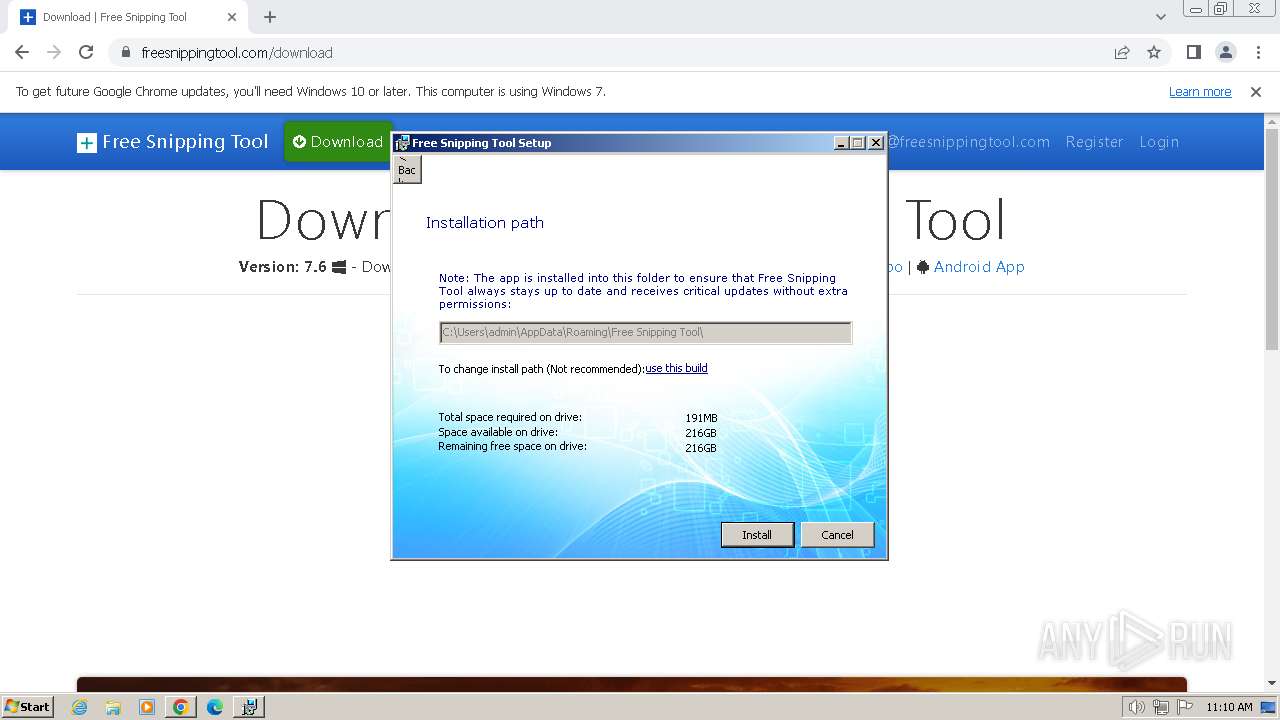Screen dimensions: 1280x720
Task: Open the Register link in site header
Action: pyautogui.click(x=1094, y=142)
